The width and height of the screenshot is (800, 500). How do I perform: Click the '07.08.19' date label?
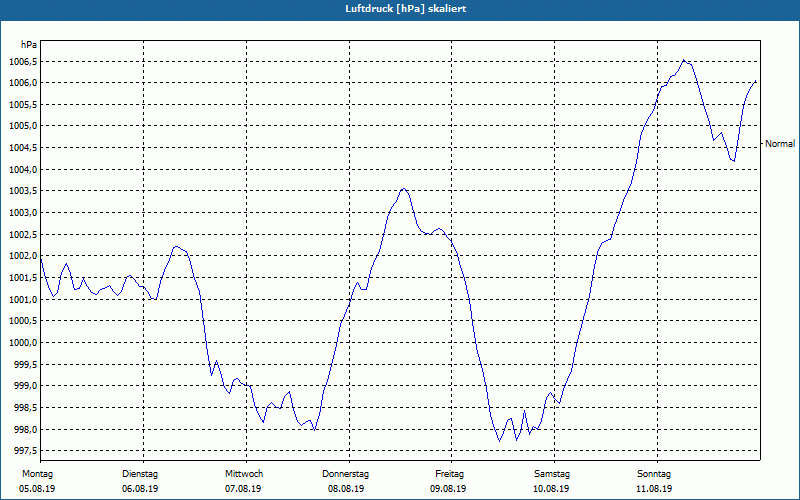coord(243,489)
